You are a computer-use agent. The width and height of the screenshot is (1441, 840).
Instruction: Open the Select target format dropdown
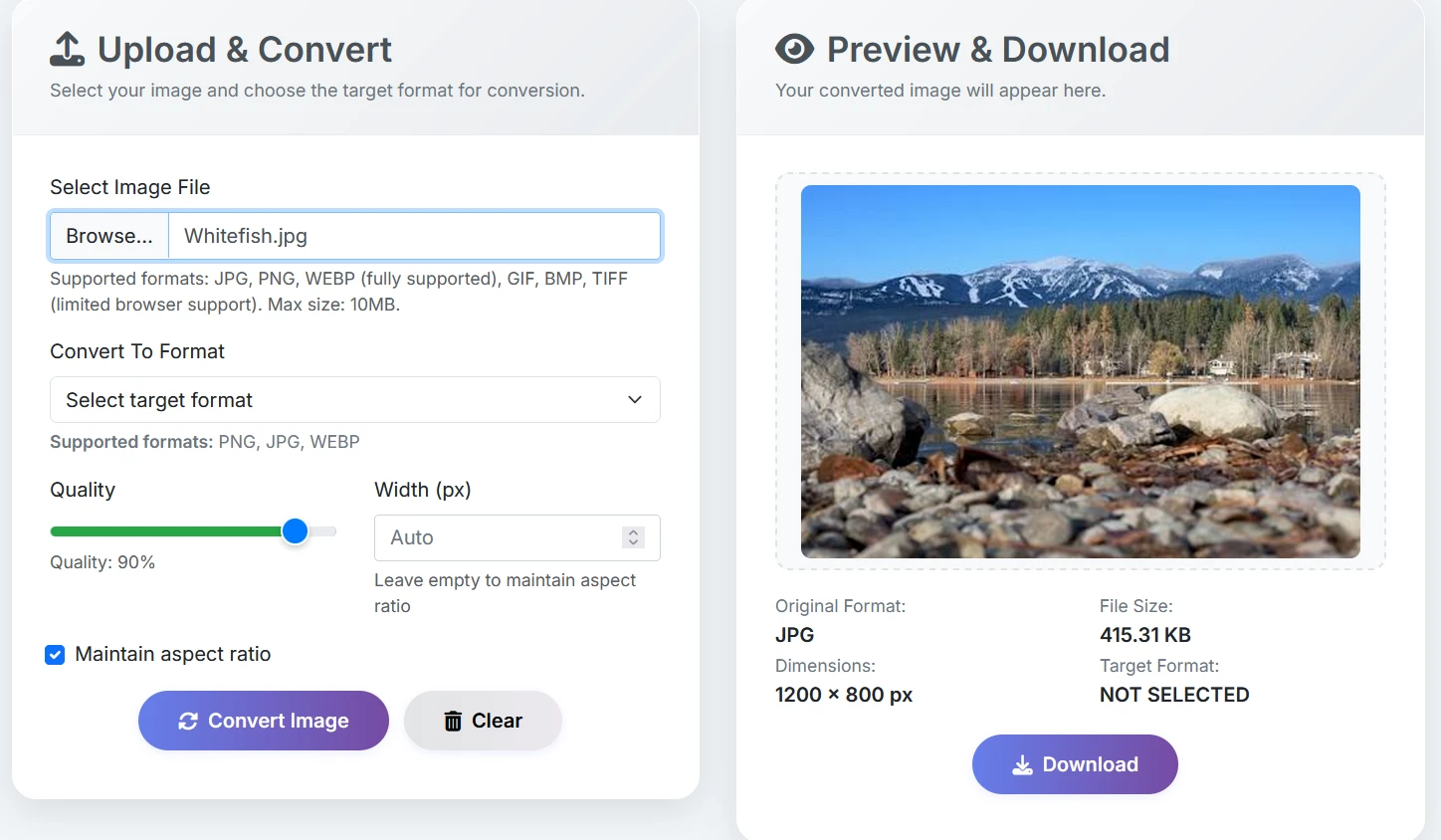point(354,399)
